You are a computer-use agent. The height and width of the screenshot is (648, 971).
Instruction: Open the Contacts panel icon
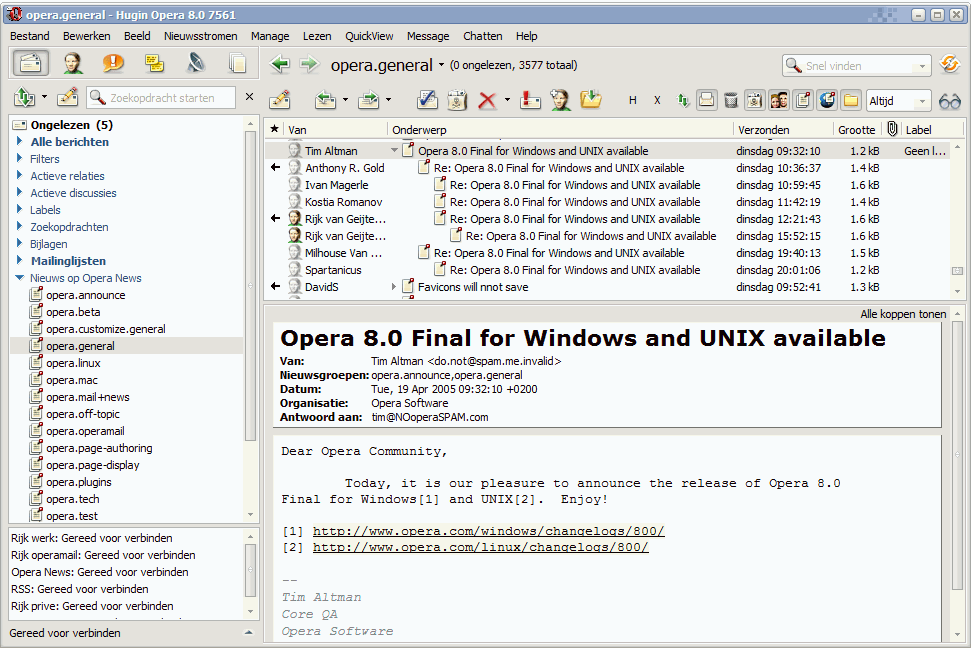(73, 64)
